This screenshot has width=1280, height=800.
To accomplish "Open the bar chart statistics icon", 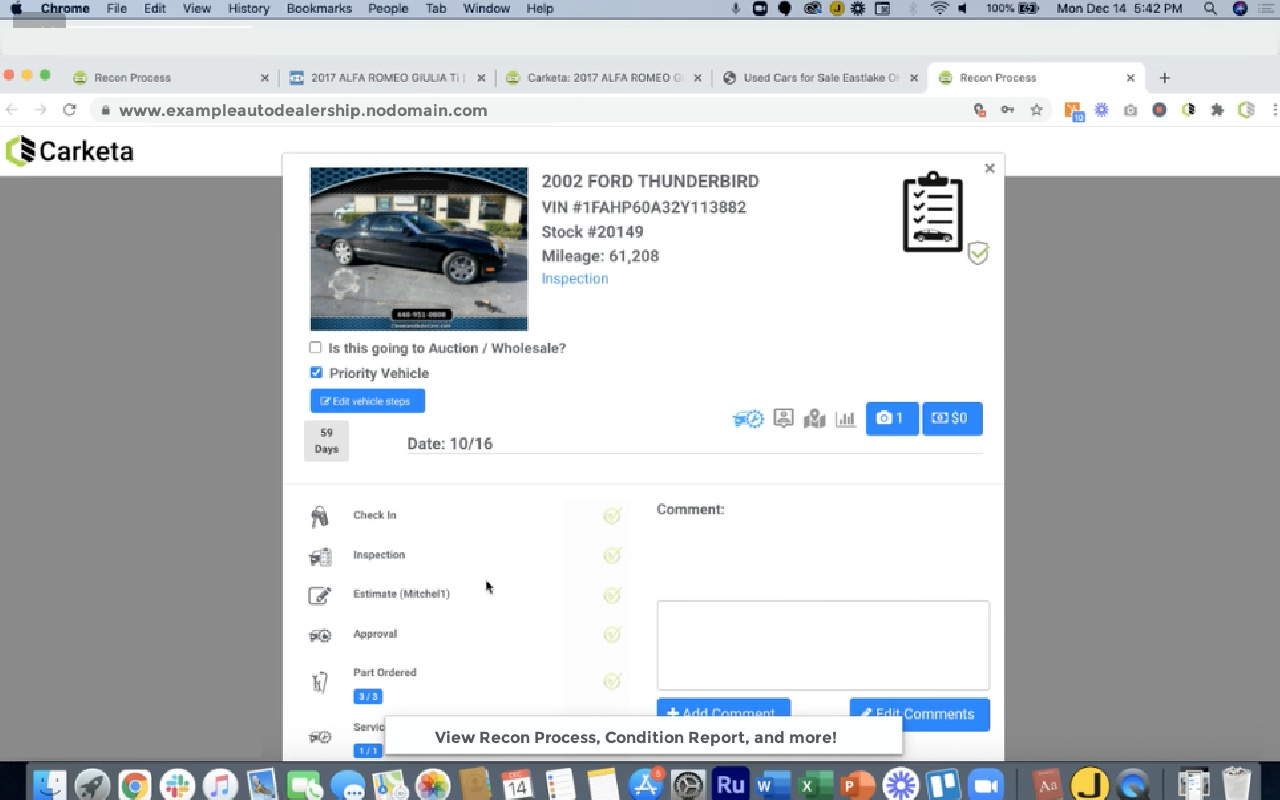I will pyautogui.click(x=846, y=419).
